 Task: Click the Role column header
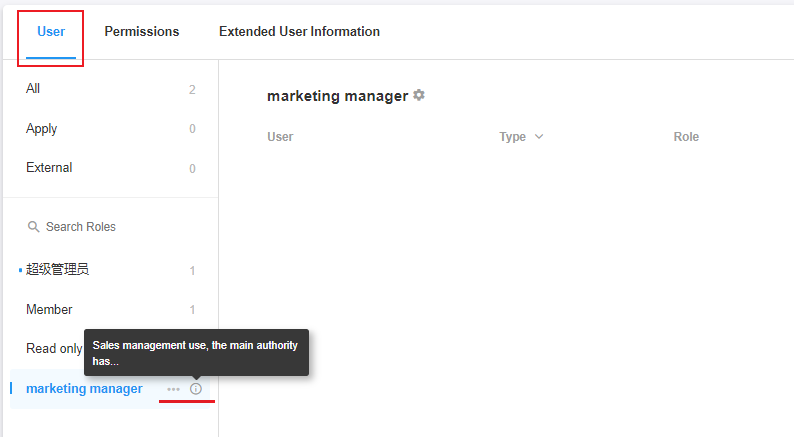tap(686, 137)
